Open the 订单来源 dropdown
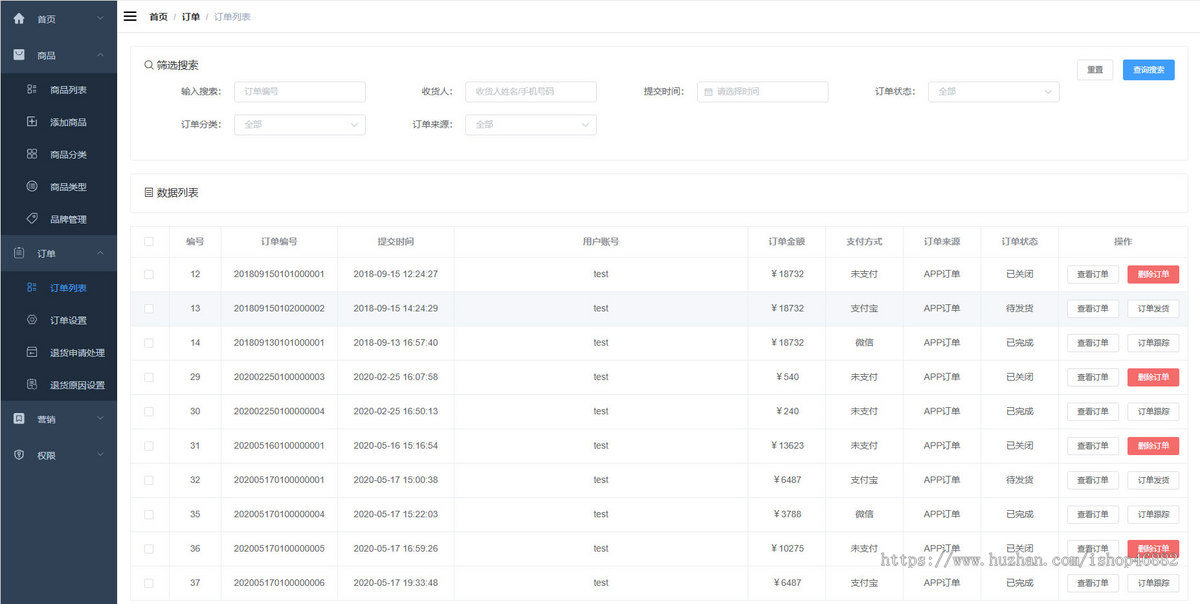Image resolution: width=1200 pixels, height=604 pixels. point(531,124)
